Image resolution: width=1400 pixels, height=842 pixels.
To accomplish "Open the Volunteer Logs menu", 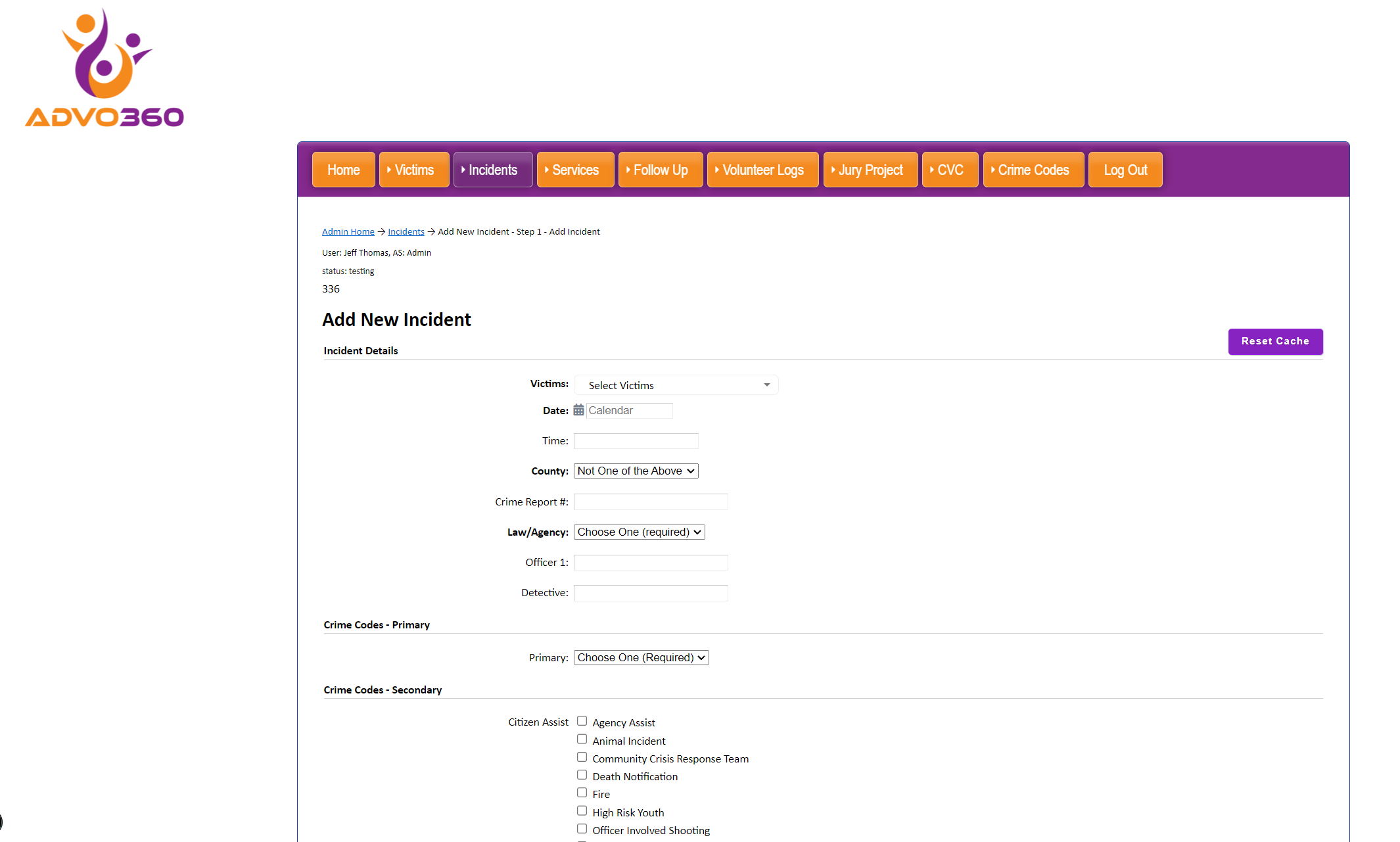I will pos(763,170).
